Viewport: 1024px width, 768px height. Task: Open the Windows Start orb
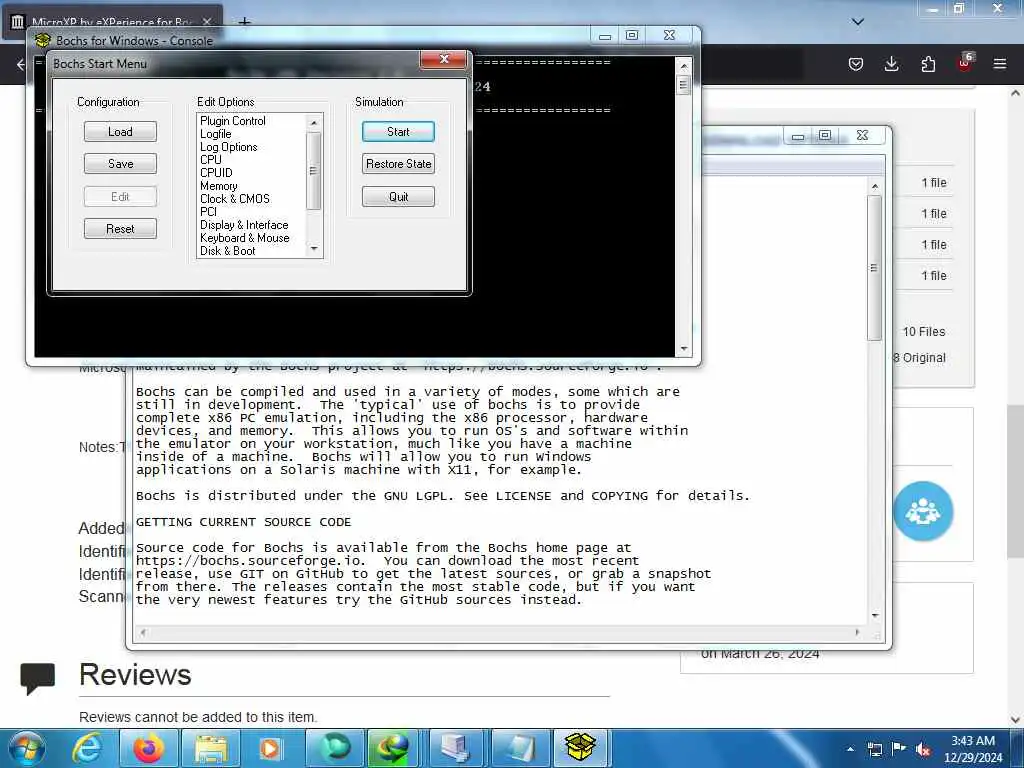point(27,748)
